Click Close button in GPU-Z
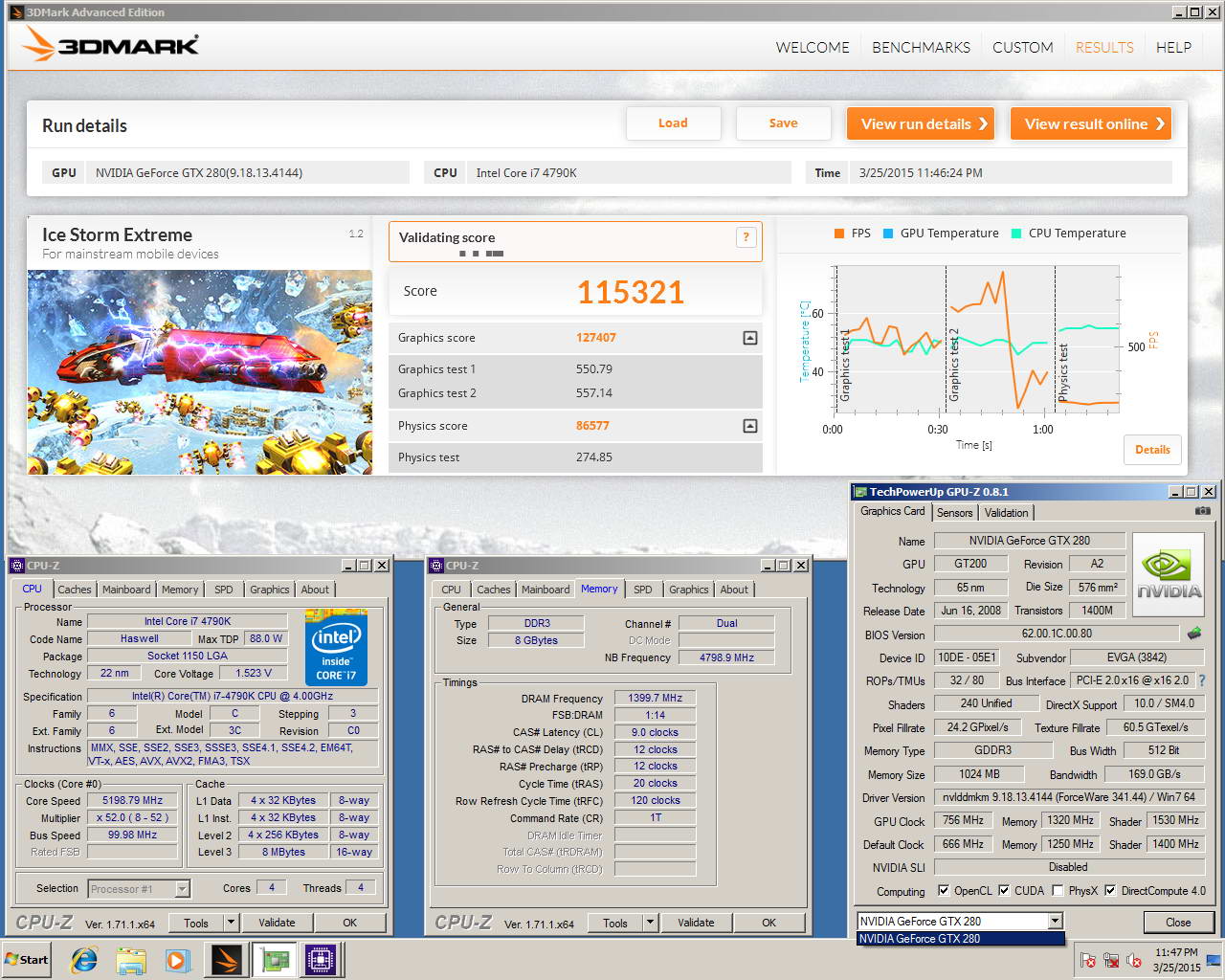The image size is (1225, 980). (1178, 923)
